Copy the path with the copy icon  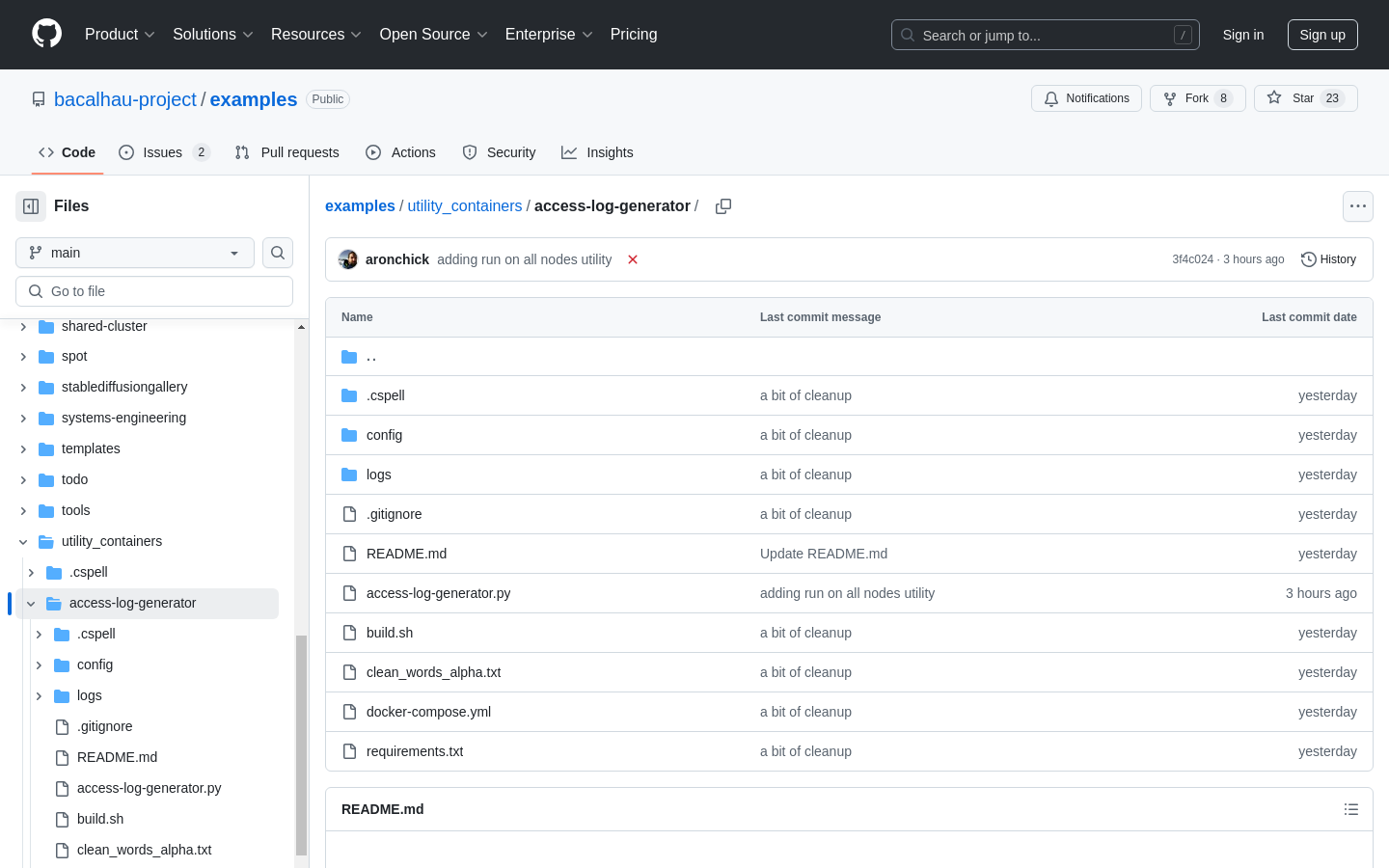[x=723, y=206]
